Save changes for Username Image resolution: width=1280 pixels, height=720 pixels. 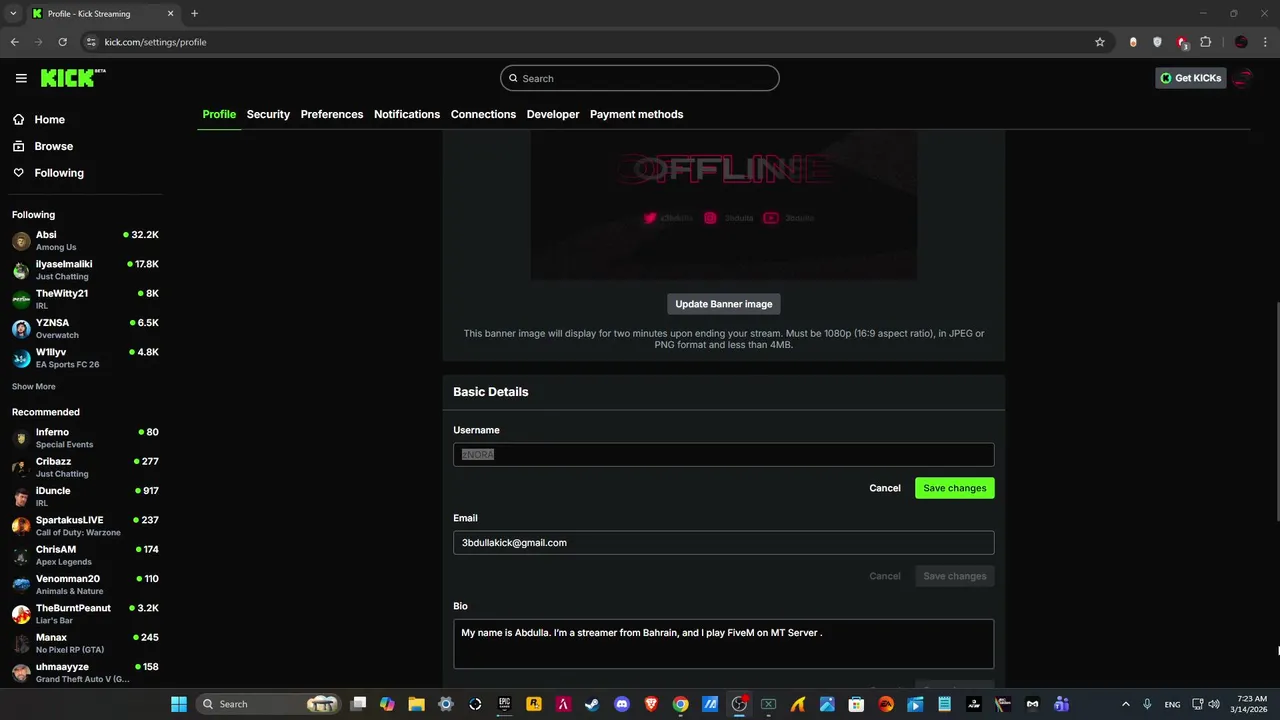(x=954, y=488)
